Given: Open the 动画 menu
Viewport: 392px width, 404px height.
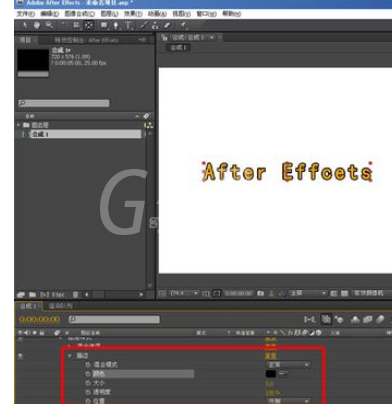Looking at the screenshot, I should (x=157, y=14).
